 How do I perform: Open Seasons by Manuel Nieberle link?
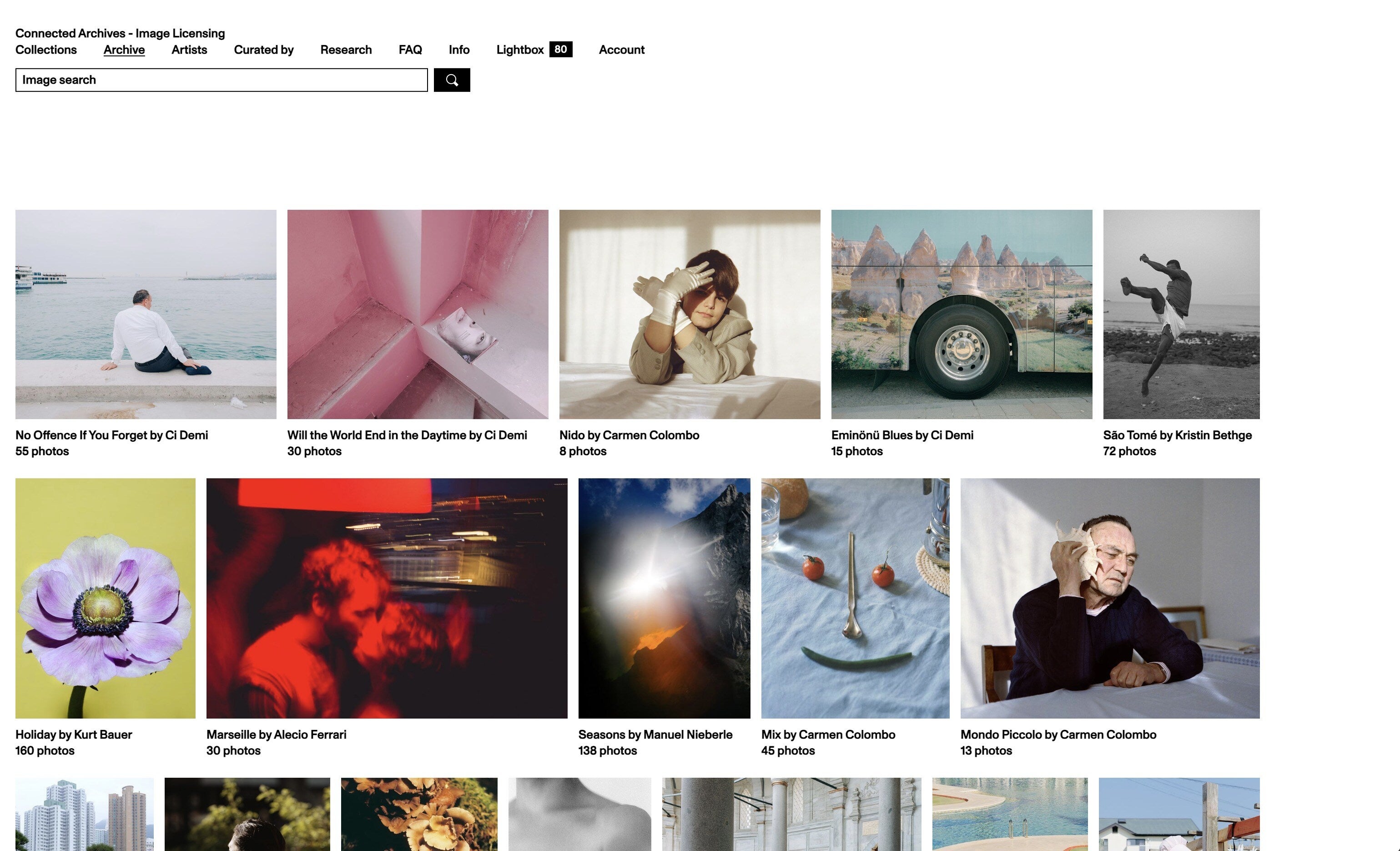[655, 734]
